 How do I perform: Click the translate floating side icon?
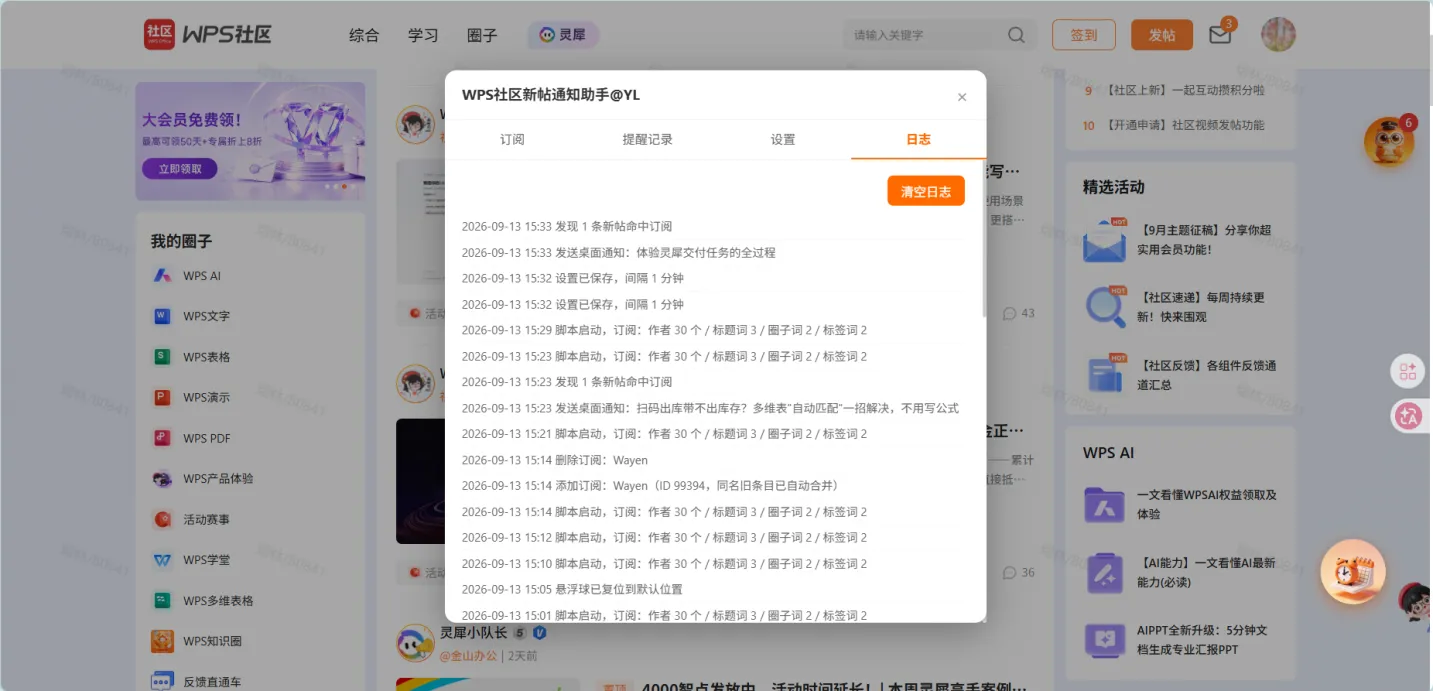1408,416
